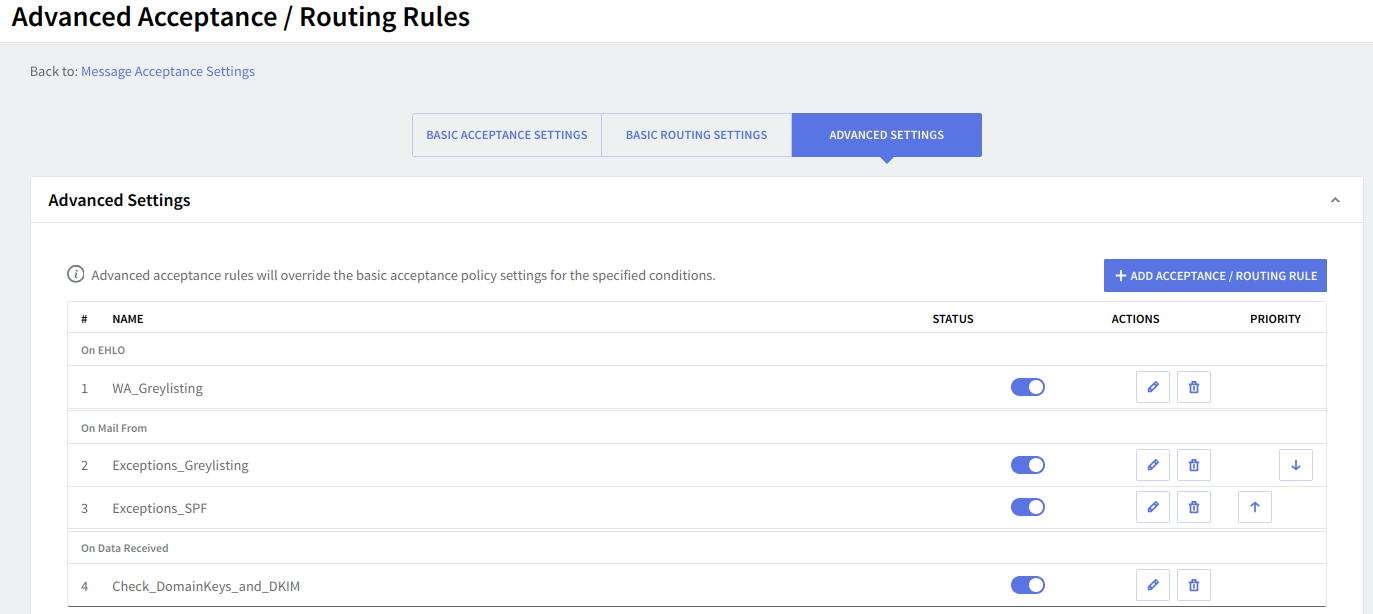Image resolution: width=1373 pixels, height=614 pixels.
Task: Move Exceptions_SPF up in priority
Action: (x=1254, y=508)
